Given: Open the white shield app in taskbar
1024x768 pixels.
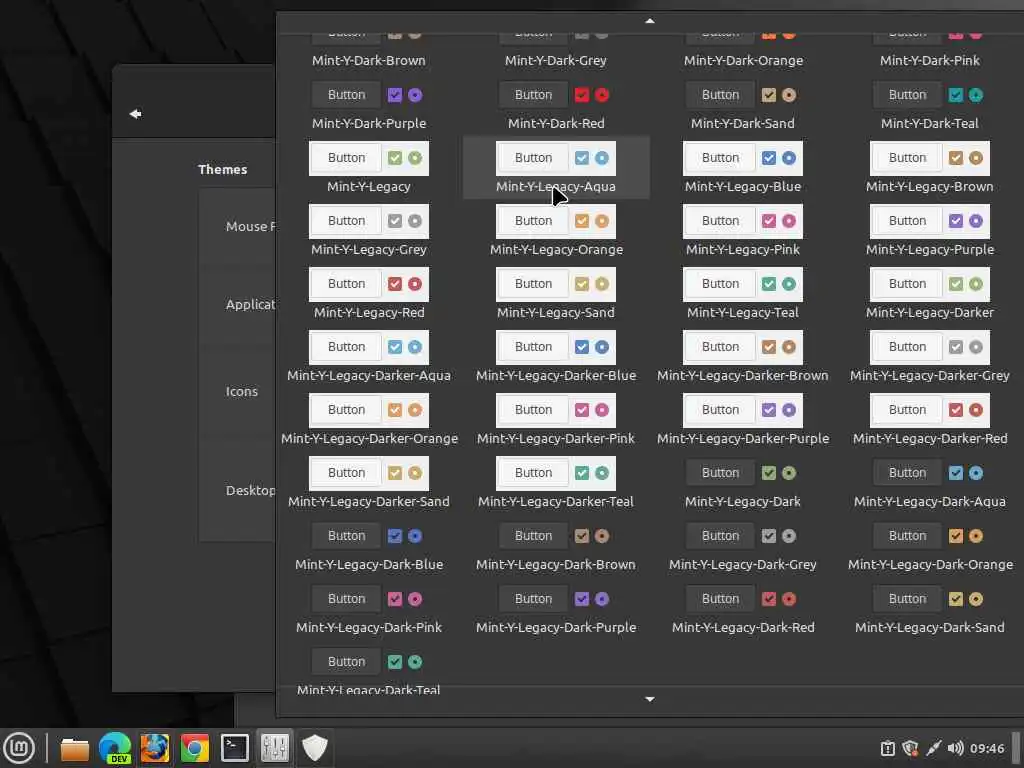Looking at the screenshot, I should pyautogui.click(x=314, y=748).
